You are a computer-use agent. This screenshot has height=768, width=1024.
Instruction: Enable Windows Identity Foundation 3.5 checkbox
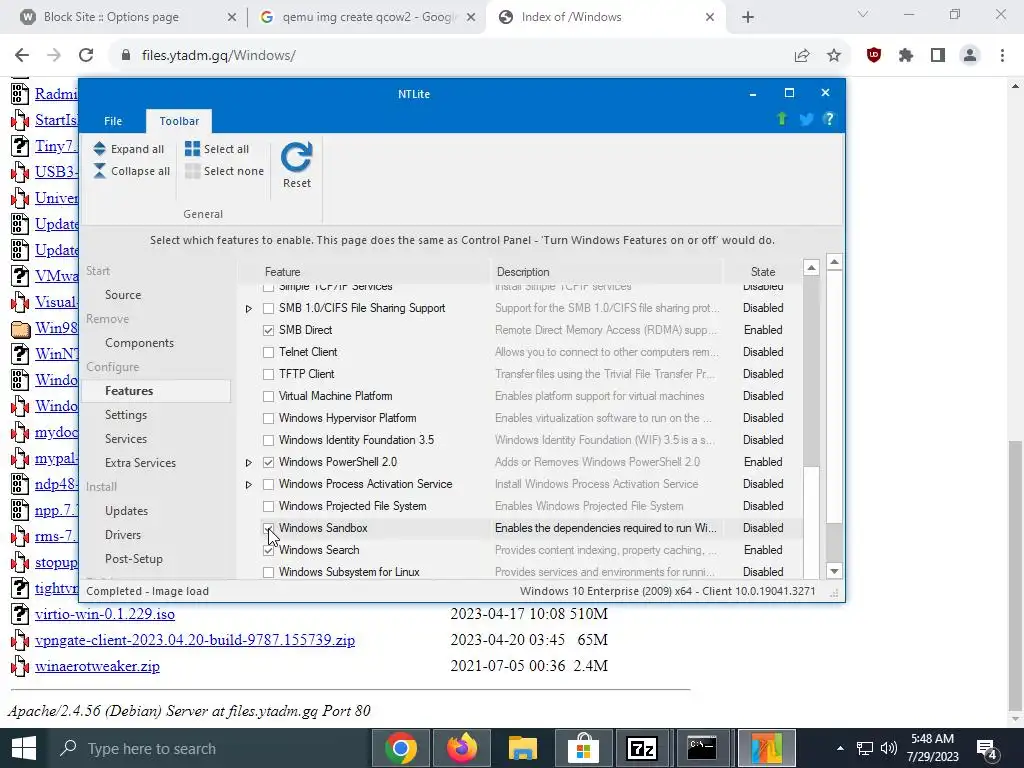coord(268,440)
